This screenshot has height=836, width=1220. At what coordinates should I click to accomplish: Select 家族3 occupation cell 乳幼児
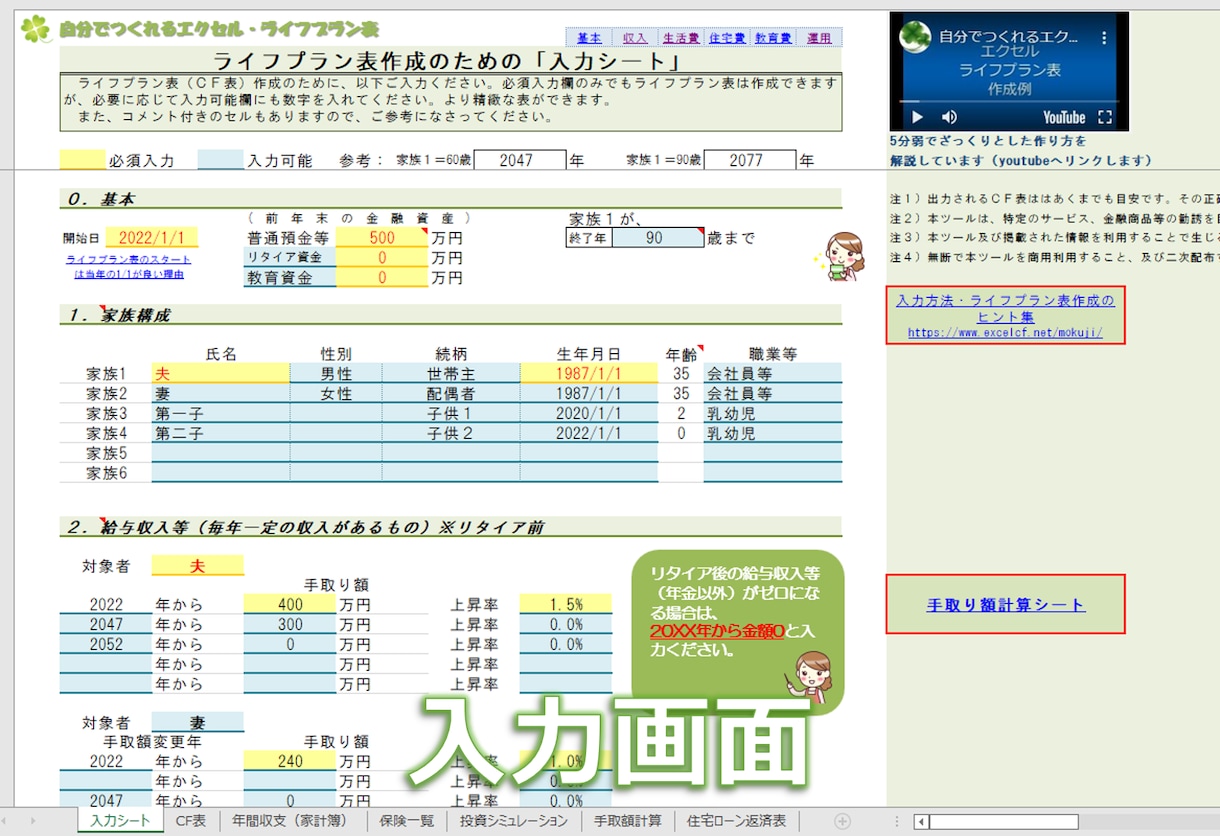pyautogui.click(x=772, y=413)
